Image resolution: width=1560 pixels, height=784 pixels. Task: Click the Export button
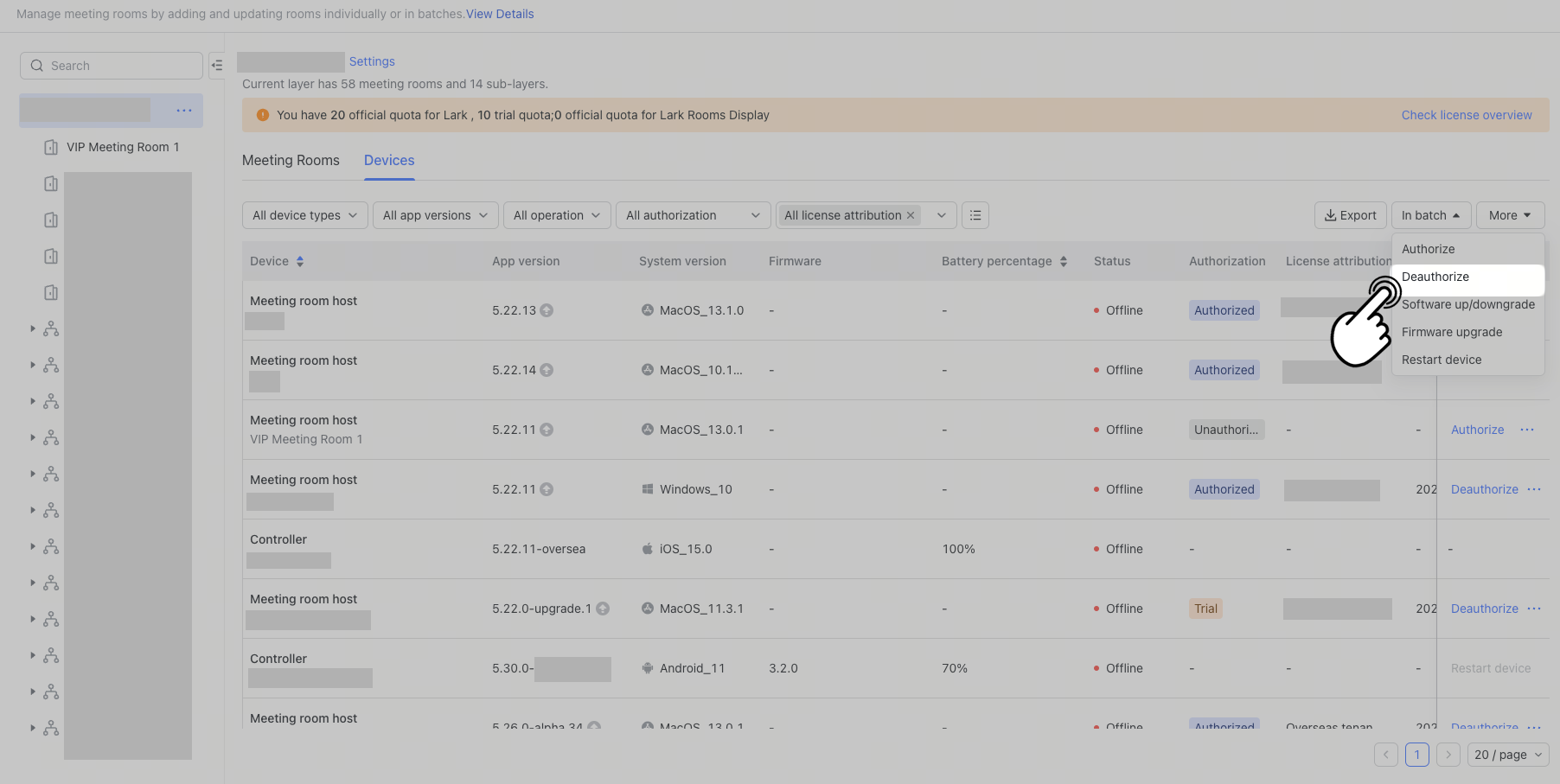pos(1350,214)
